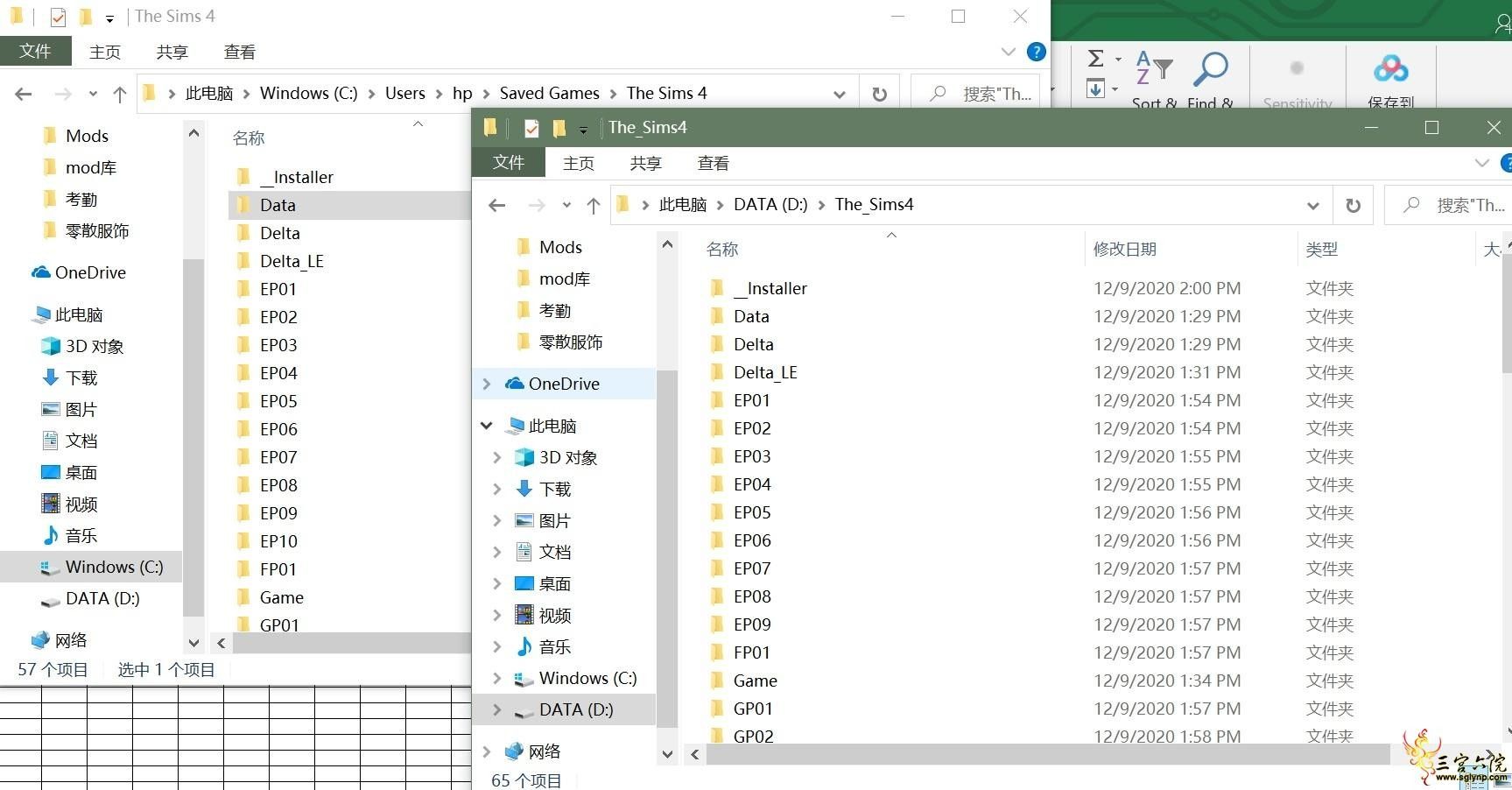
Task: Expand ribbon chevron in The_Sims4 window
Action: coord(1481,163)
